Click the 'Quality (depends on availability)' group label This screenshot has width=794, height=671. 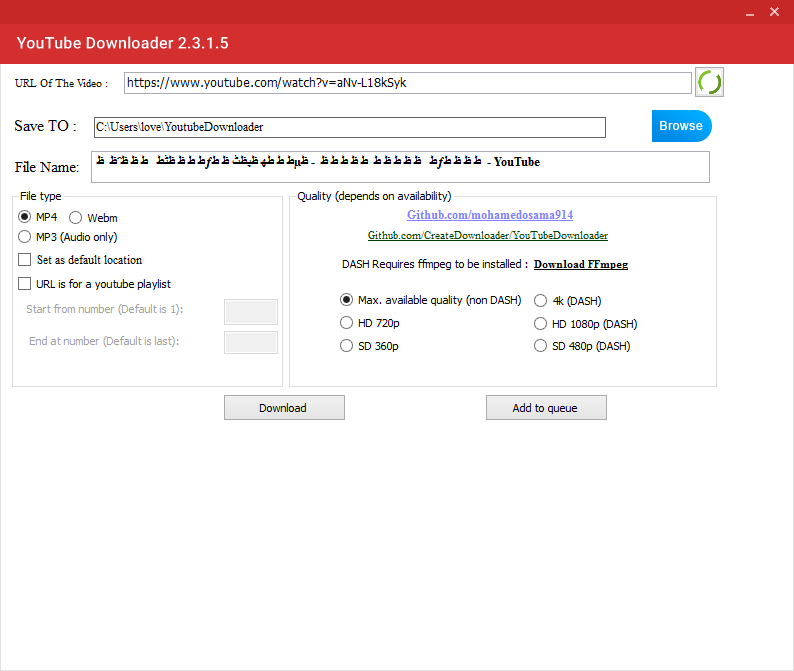coord(374,196)
